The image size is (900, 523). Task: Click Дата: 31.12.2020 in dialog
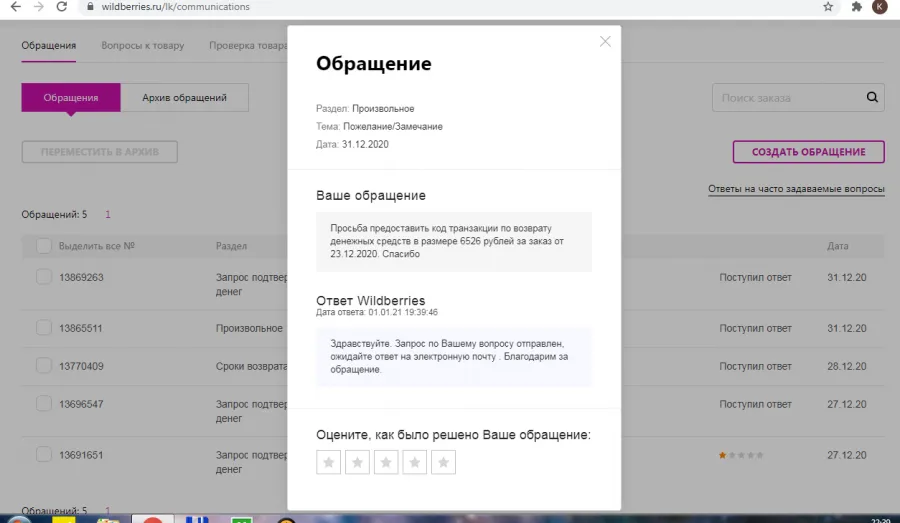click(352, 144)
